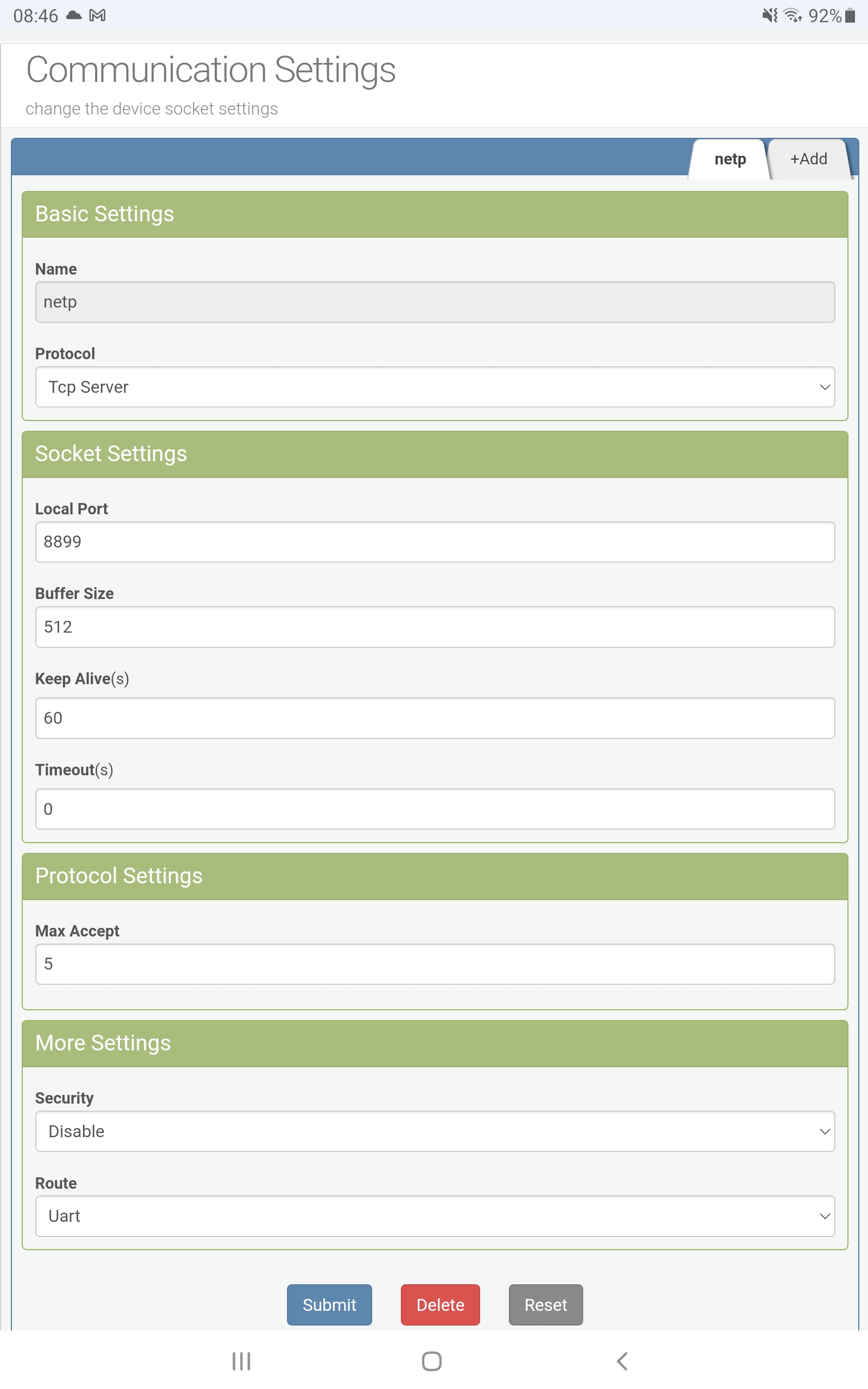Switch to the netp tab
Image resolution: width=868 pixels, height=1389 pixels.
tap(730, 159)
